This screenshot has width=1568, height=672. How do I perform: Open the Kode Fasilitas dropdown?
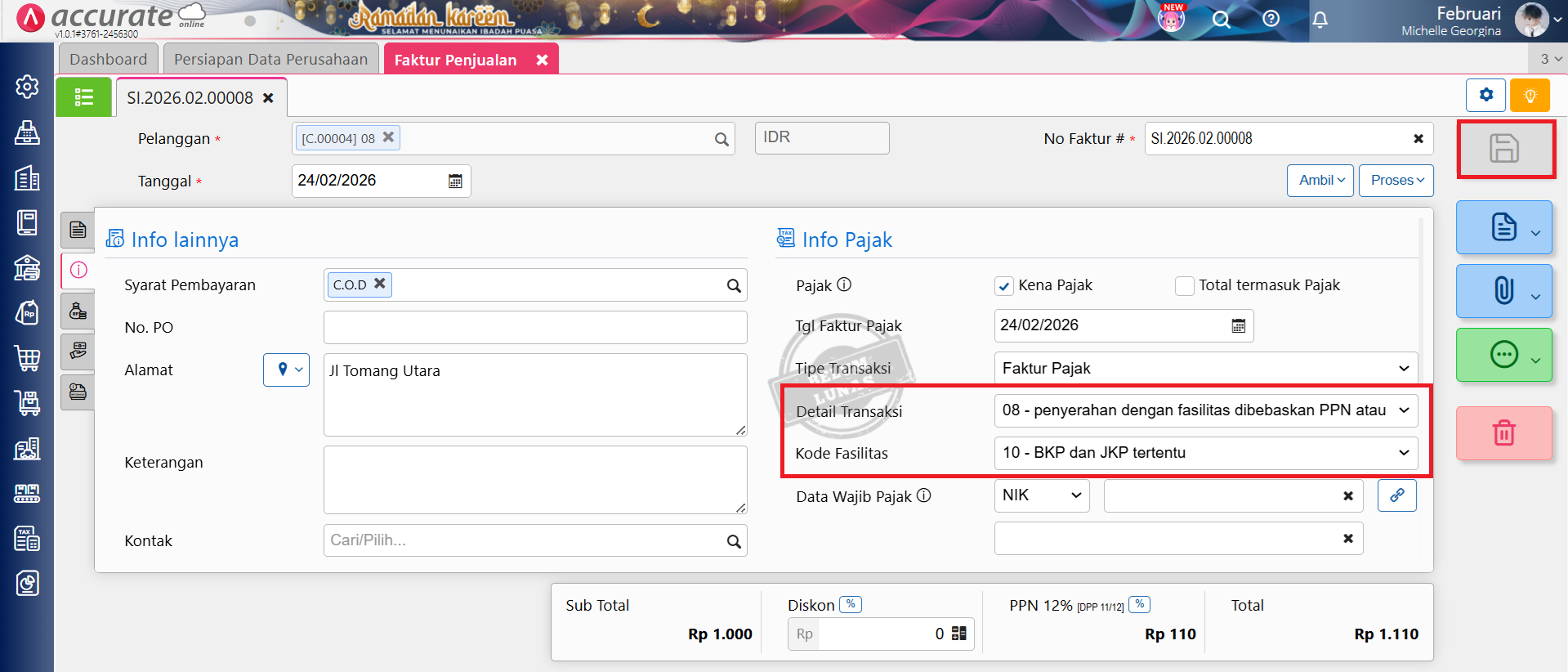pos(1205,453)
